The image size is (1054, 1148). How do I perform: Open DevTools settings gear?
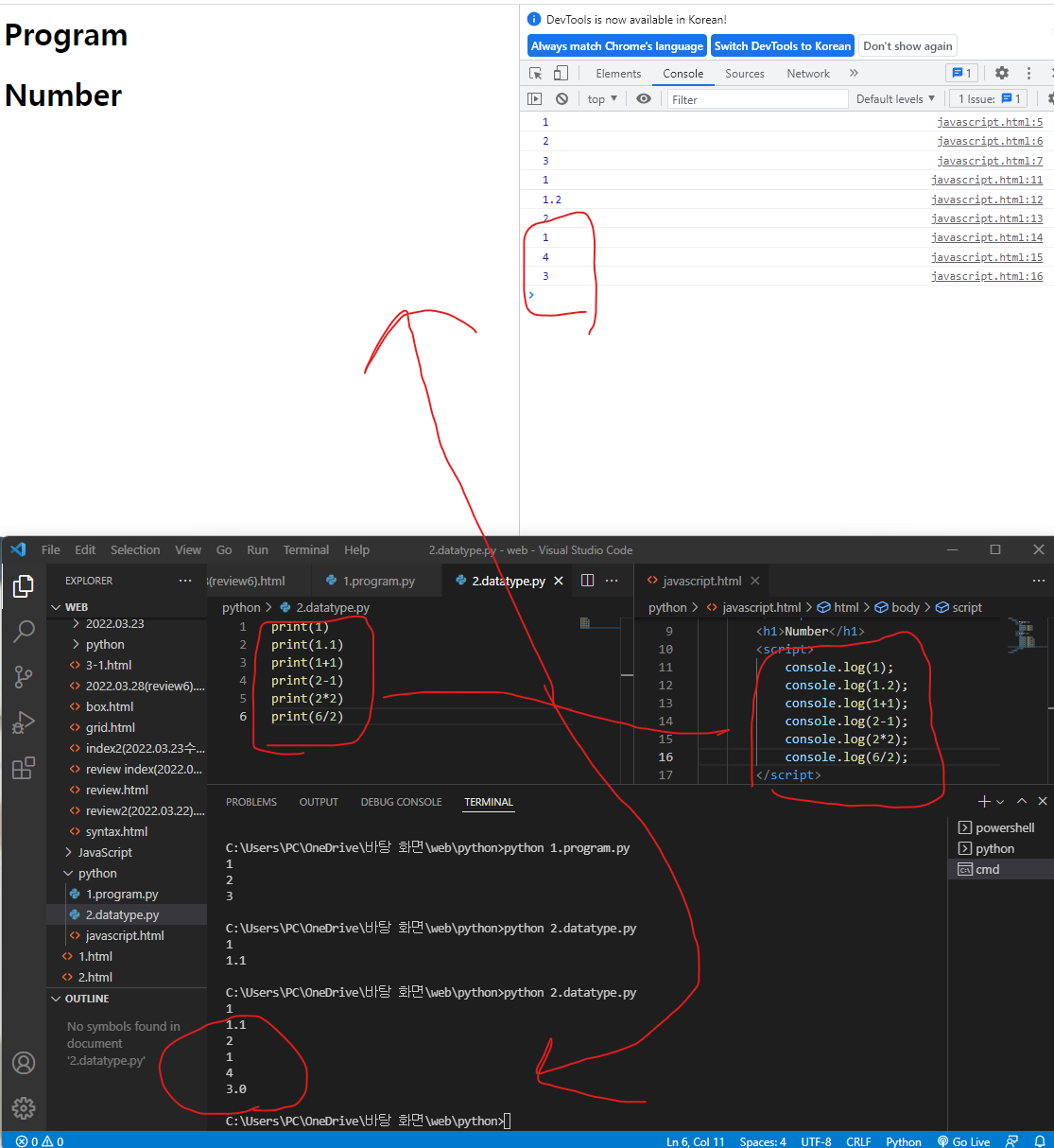[x=1002, y=73]
